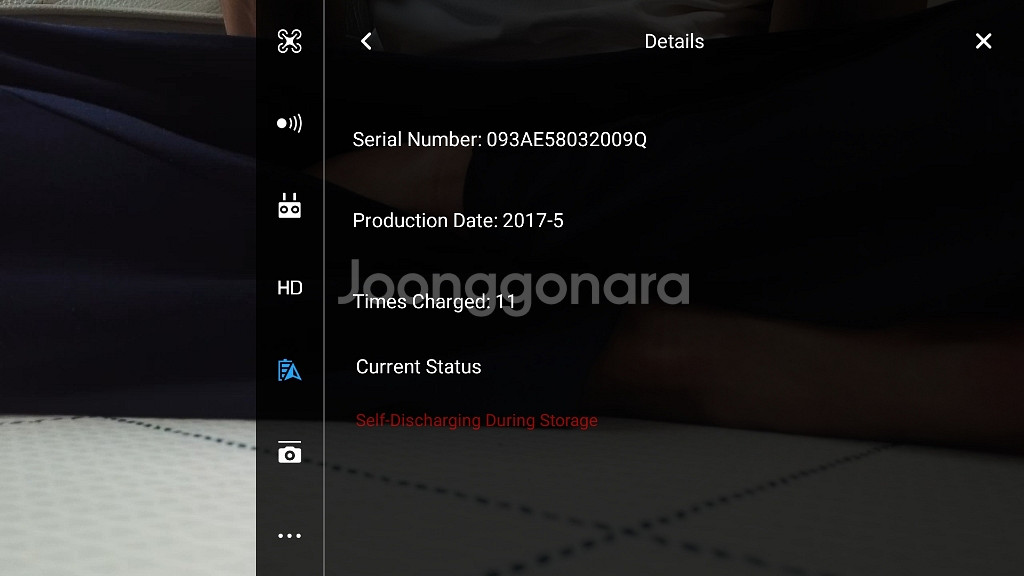Screen dimensions: 1024x576
Task: Tap the Details header title
Action: (674, 41)
